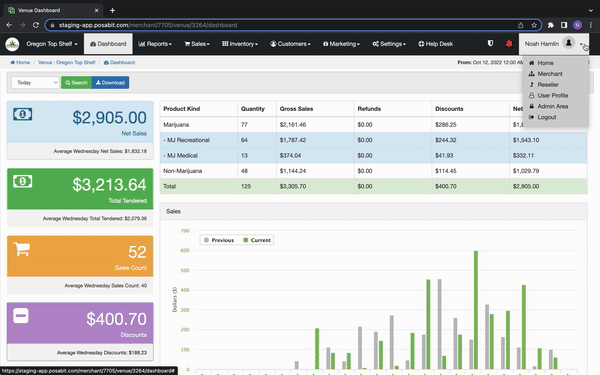
Task: Toggle Current series in chart legend
Action: click(257, 240)
